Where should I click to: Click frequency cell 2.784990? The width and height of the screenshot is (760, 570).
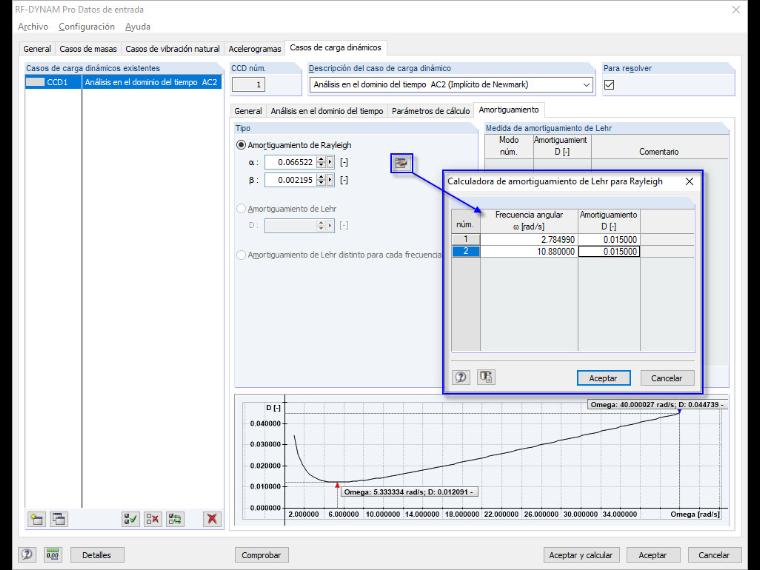529,239
